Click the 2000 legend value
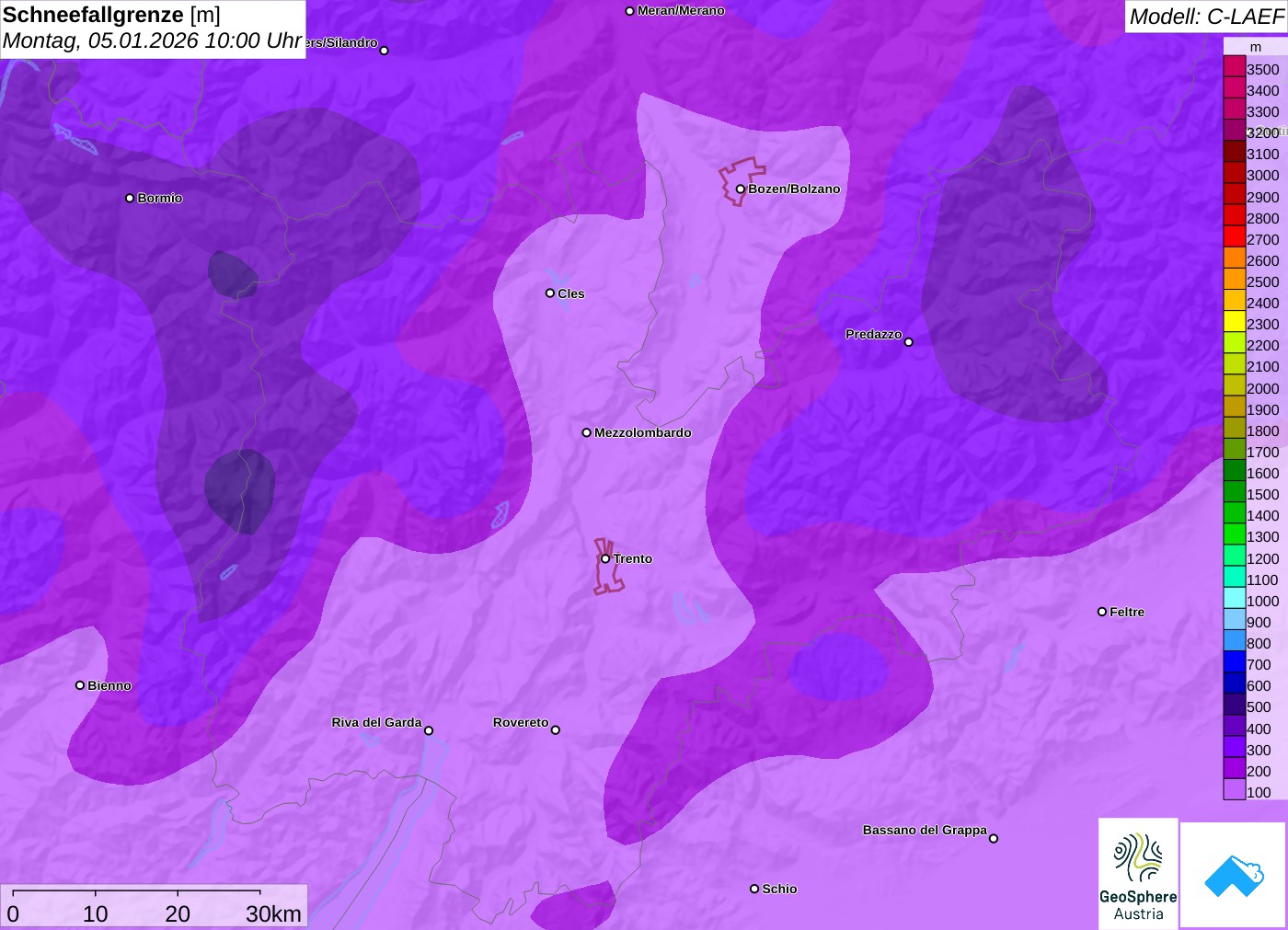 click(x=1262, y=388)
